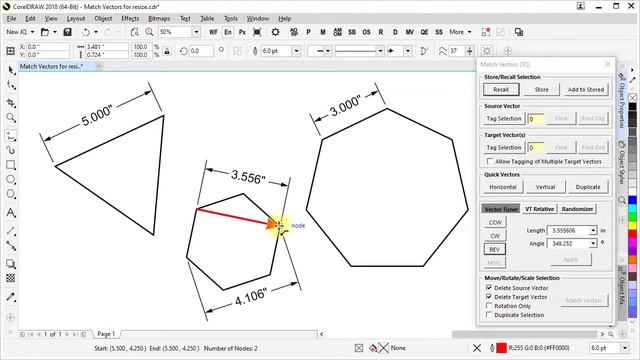Select the Text tool
640x360 pixels.
(11, 212)
